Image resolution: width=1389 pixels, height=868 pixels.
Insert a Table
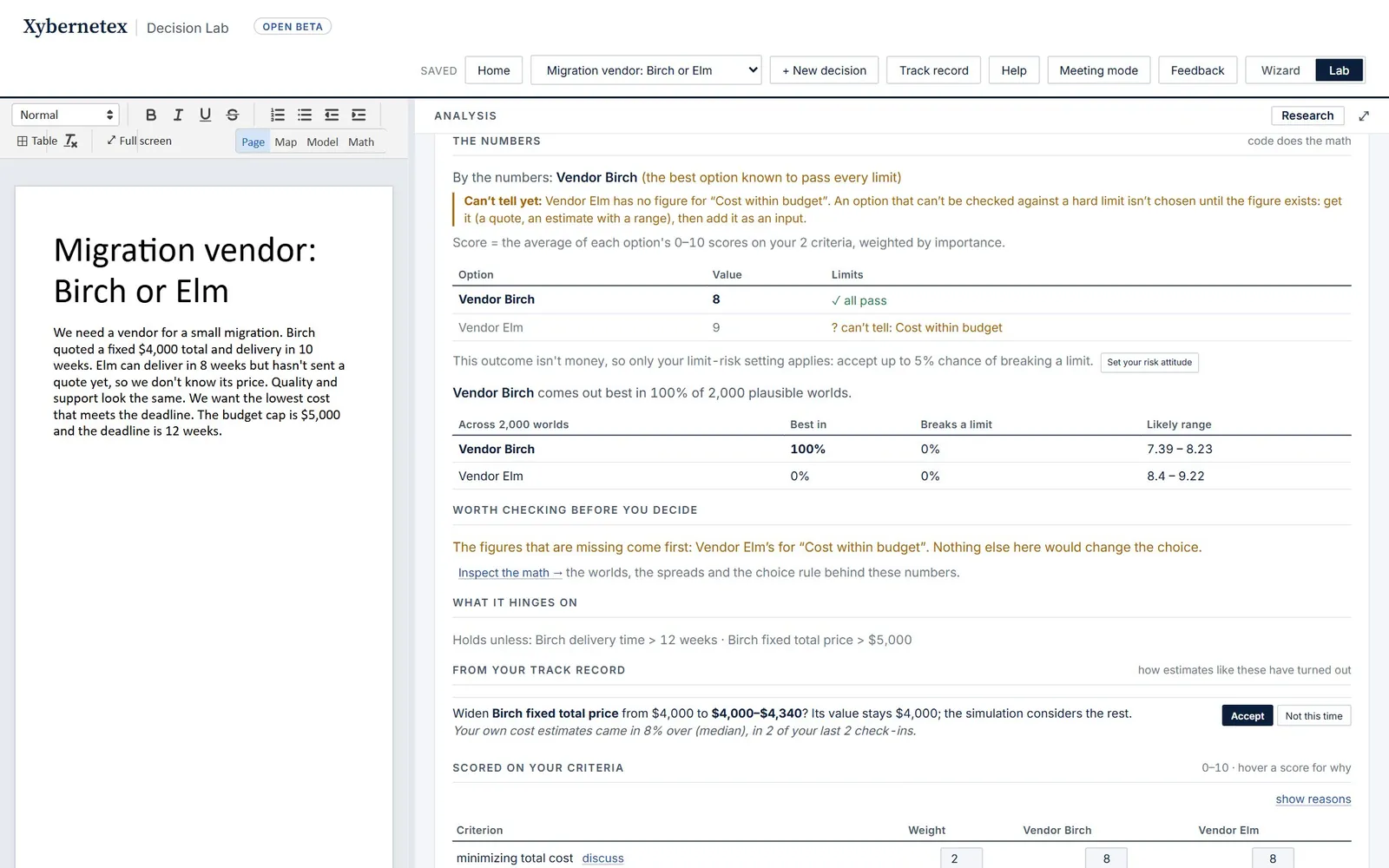pos(37,141)
